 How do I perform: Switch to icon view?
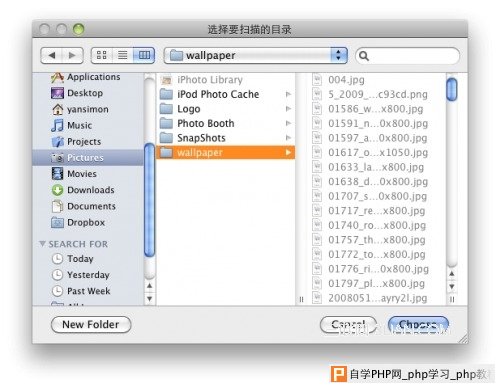coord(102,55)
